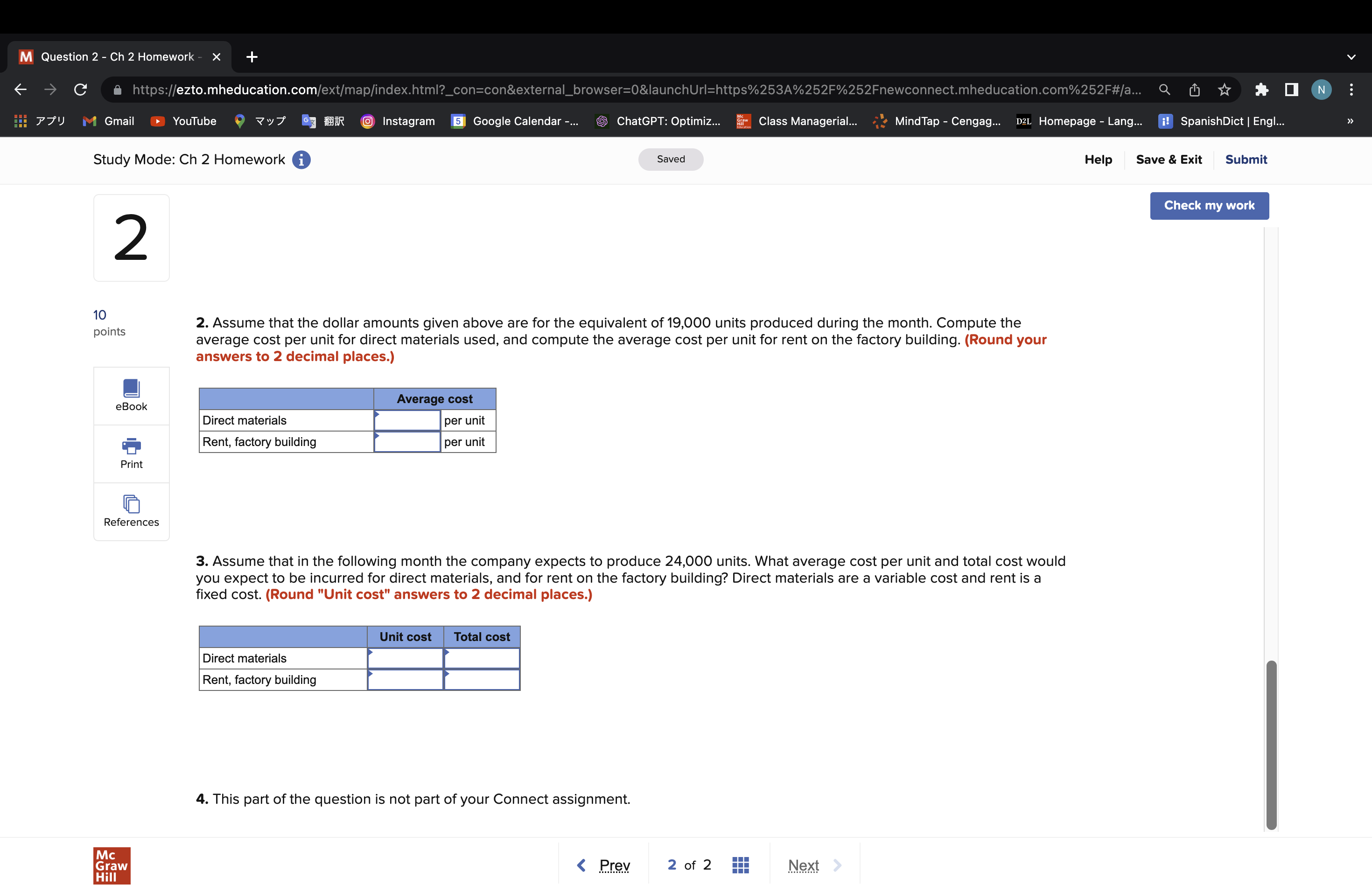The image size is (1372, 892).
Task: Open the eBook panel
Action: click(131, 395)
